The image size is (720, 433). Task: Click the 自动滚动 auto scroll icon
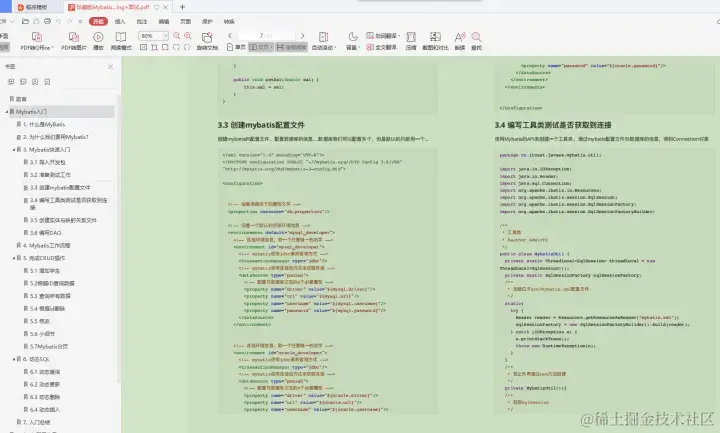pyautogui.click(x=324, y=37)
